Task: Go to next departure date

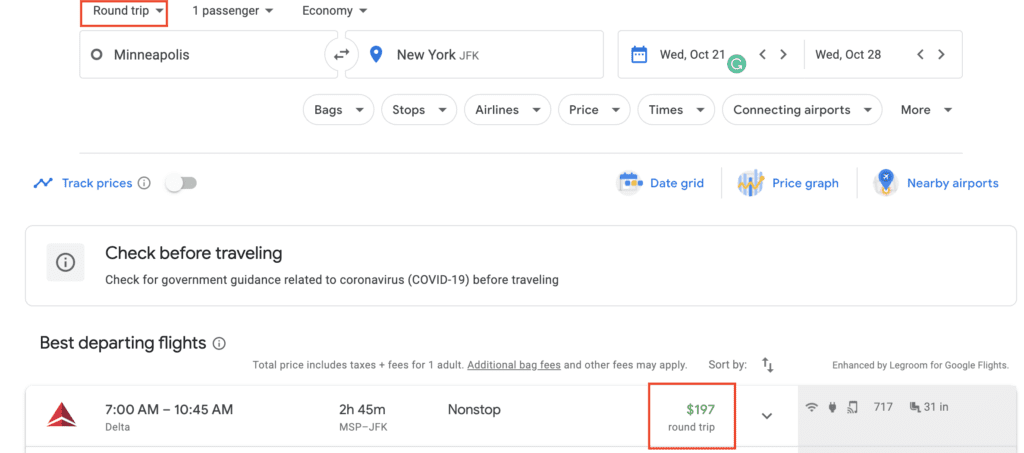Action: click(783, 55)
